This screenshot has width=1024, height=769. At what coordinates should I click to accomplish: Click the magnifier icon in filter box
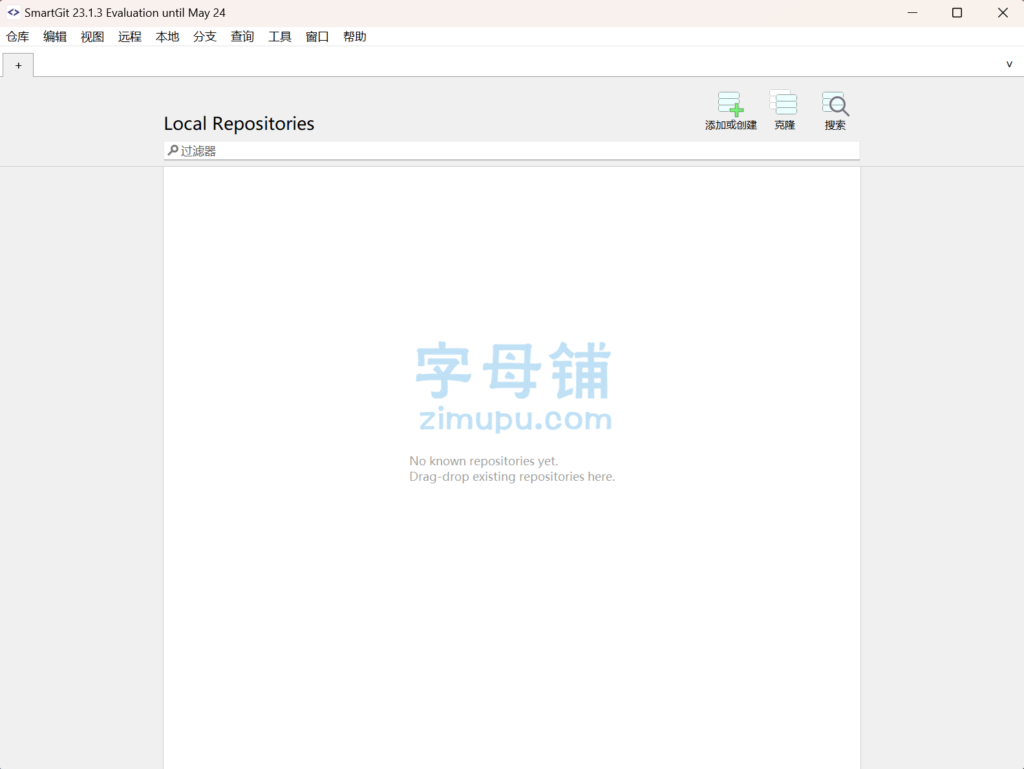click(173, 151)
